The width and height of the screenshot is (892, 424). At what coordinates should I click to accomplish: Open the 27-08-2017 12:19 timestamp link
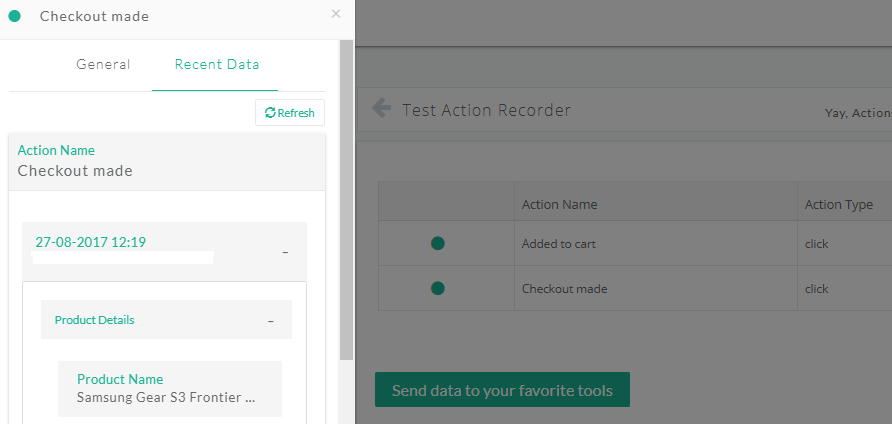[x=90, y=242]
